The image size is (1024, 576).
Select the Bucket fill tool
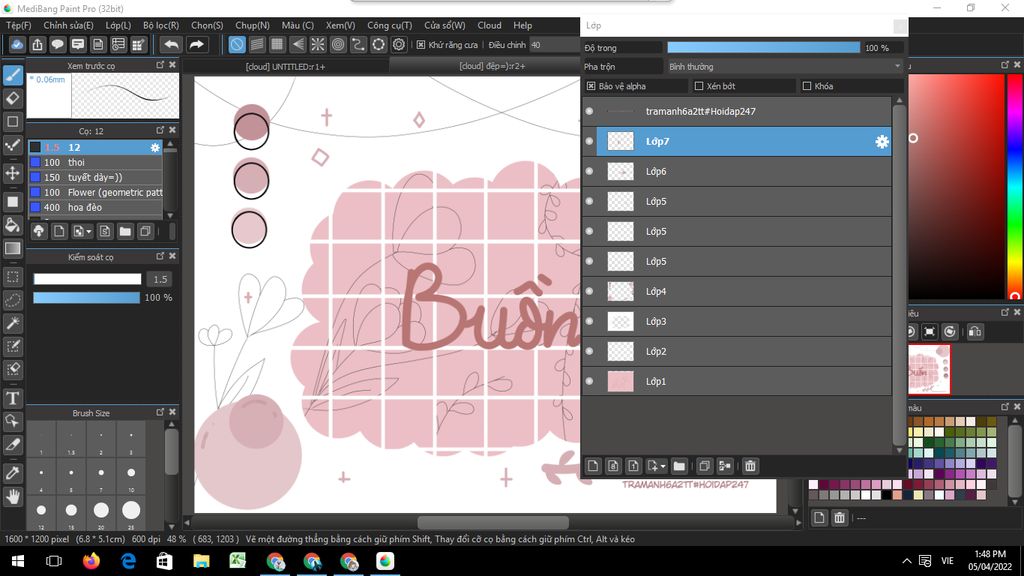tap(13, 225)
